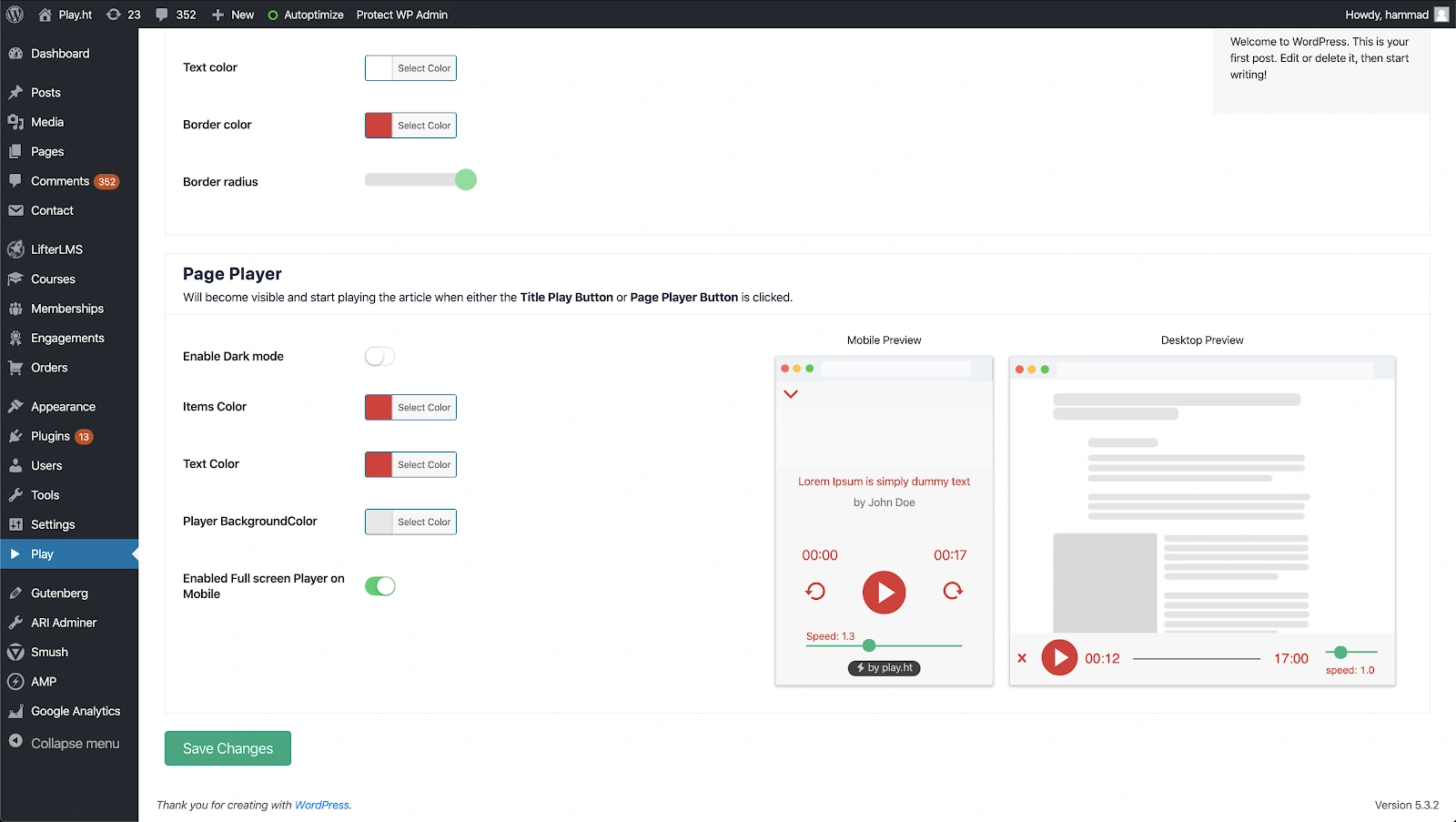This screenshot has width=1456, height=822.
Task: Open Protect WP Admin menu
Action: click(402, 15)
